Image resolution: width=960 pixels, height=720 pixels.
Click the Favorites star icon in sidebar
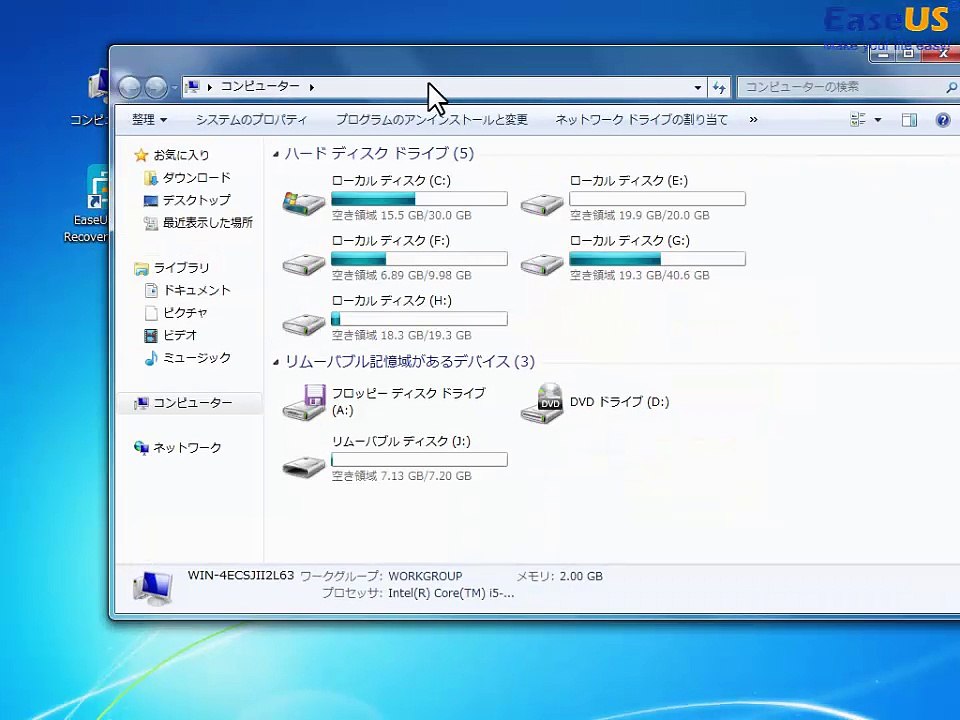pos(141,155)
